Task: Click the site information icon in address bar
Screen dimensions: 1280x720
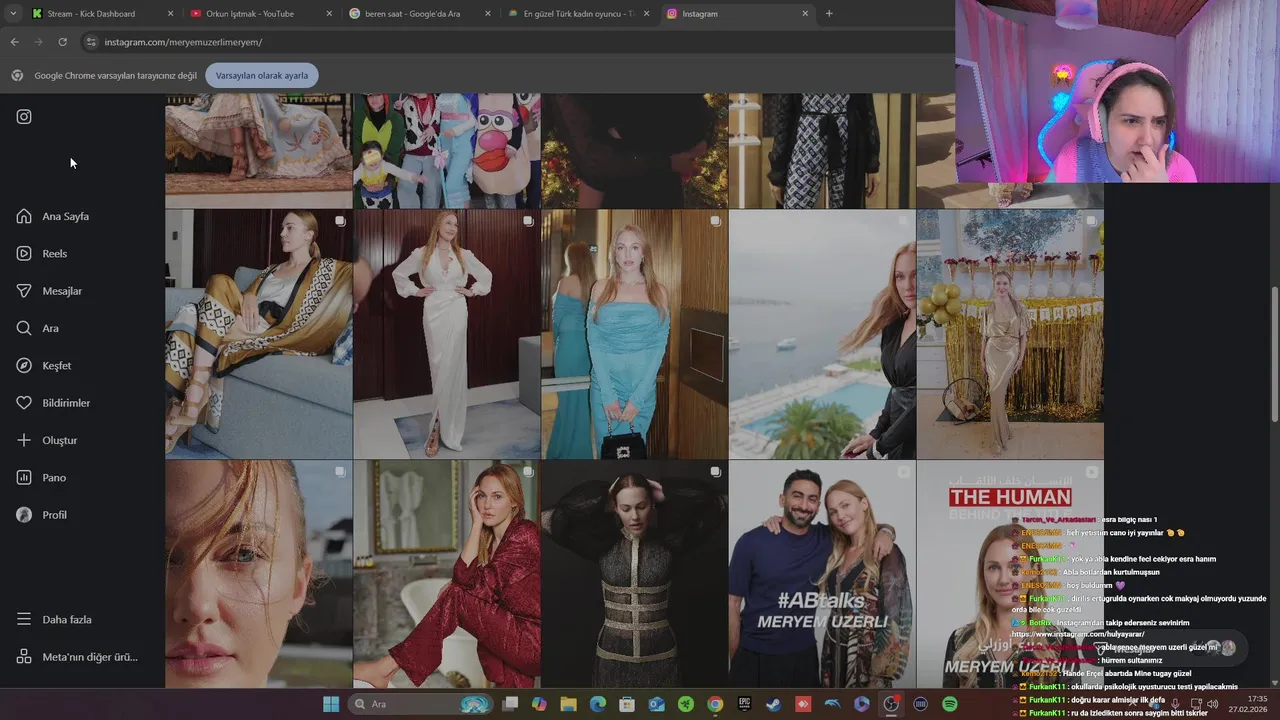Action: pos(91,42)
